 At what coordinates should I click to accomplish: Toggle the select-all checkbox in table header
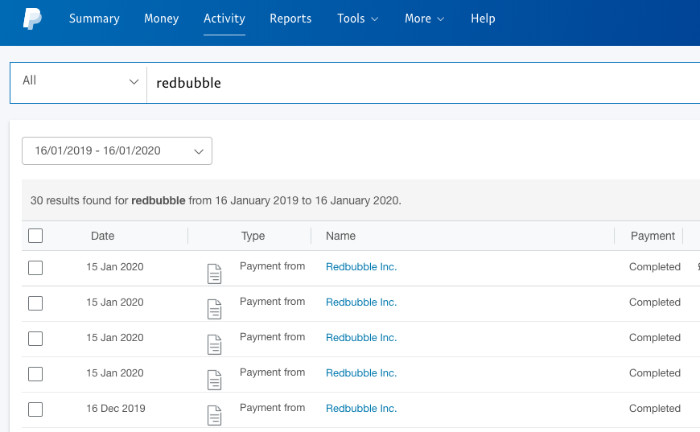pos(36,236)
